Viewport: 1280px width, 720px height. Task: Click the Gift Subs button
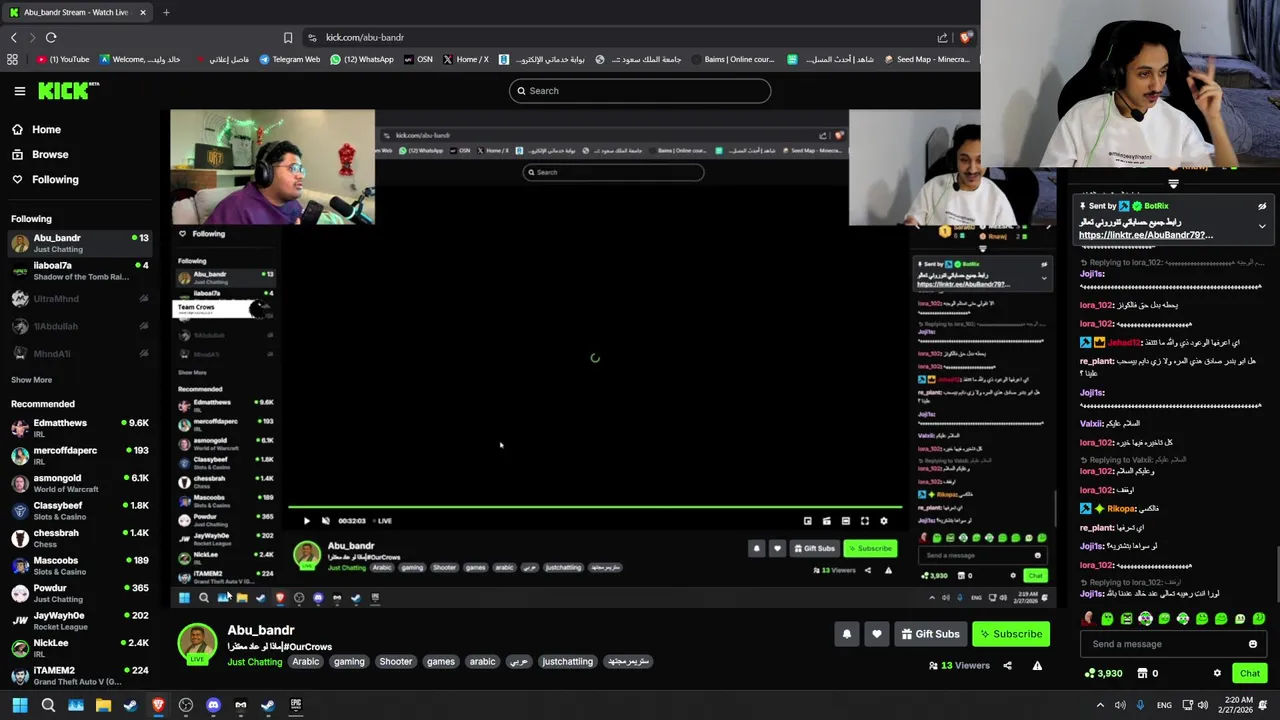(930, 634)
